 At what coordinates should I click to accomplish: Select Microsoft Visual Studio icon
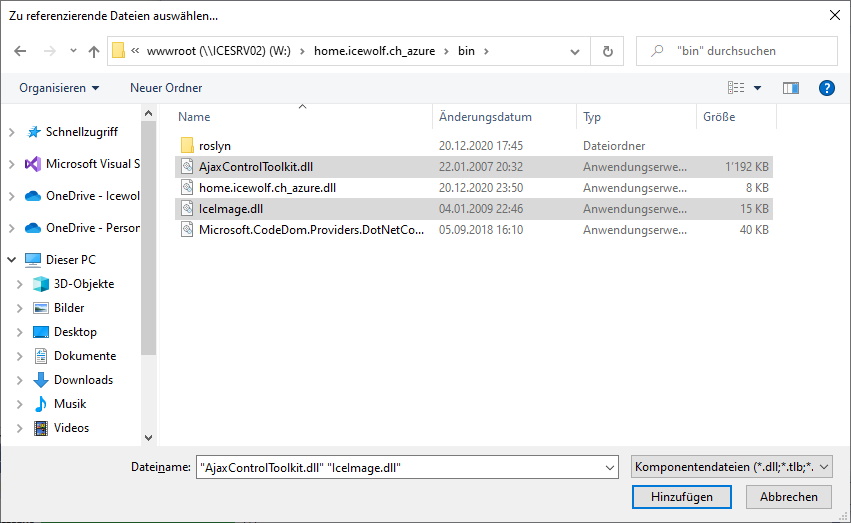point(33,164)
